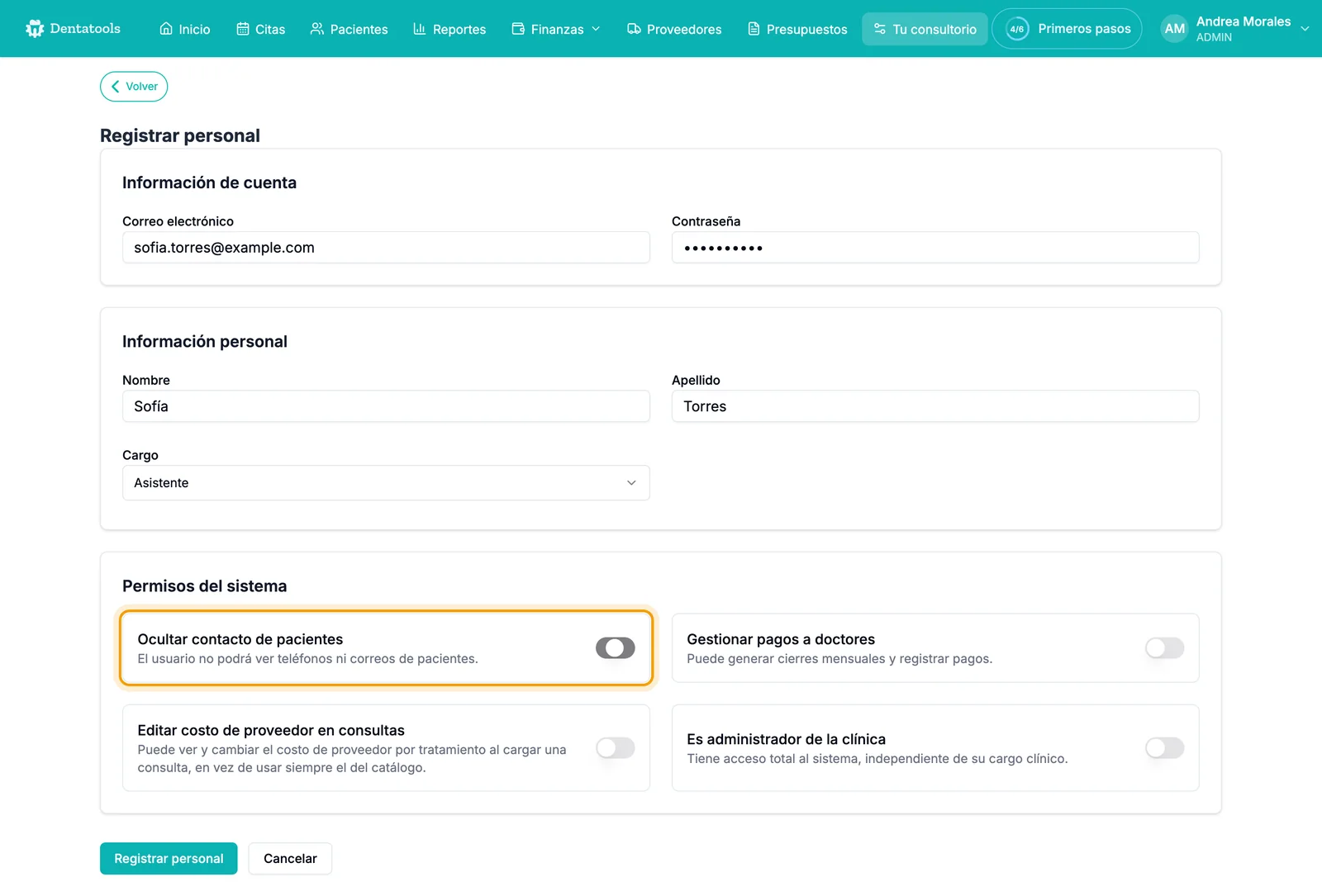Image resolution: width=1322 pixels, height=896 pixels.
Task: Select the Tu consultorio menu label
Action: [x=934, y=29]
